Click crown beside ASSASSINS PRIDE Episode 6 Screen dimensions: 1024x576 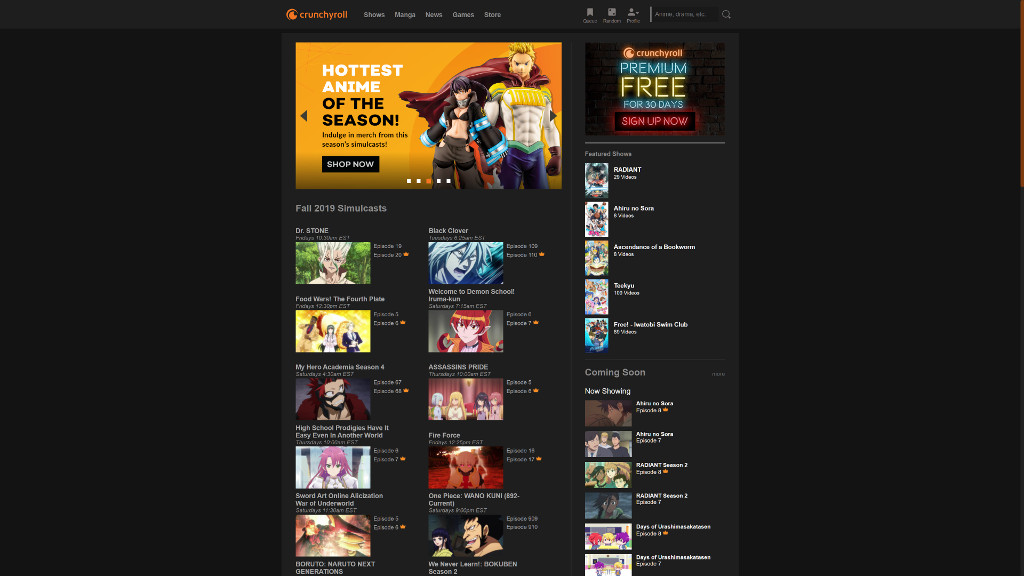pyautogui.click(x=536, y=391)
